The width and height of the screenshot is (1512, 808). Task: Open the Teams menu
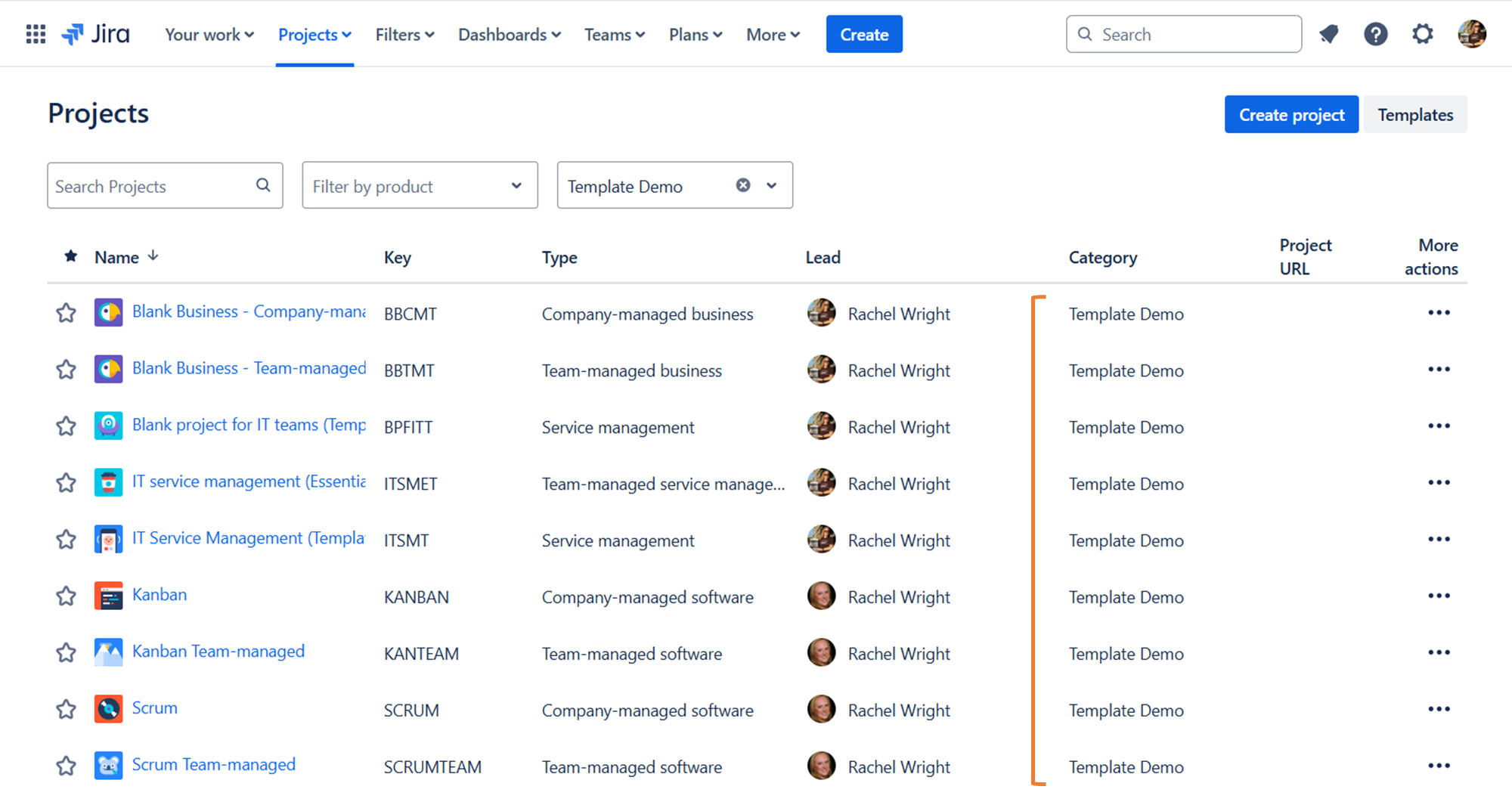pyautogui.click(x=613, y=34)
